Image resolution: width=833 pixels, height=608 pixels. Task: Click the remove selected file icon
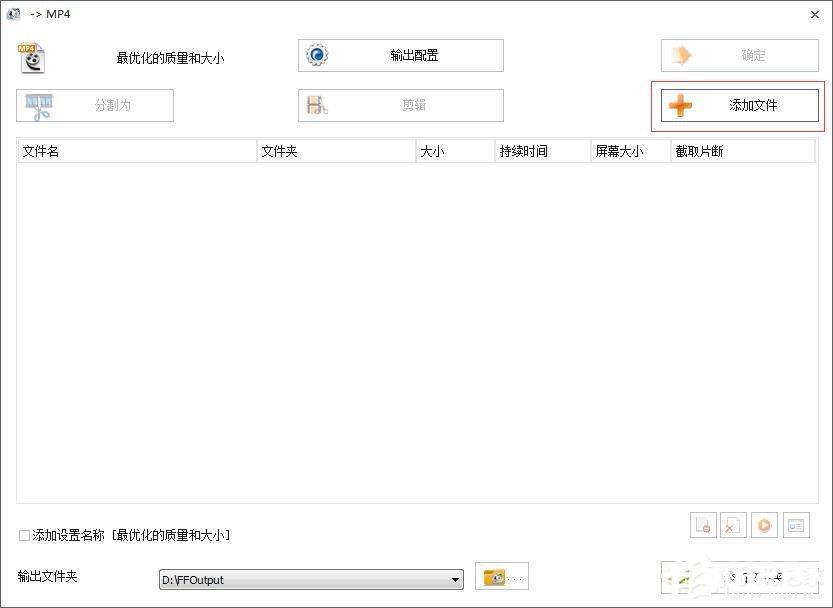point(703,526)
